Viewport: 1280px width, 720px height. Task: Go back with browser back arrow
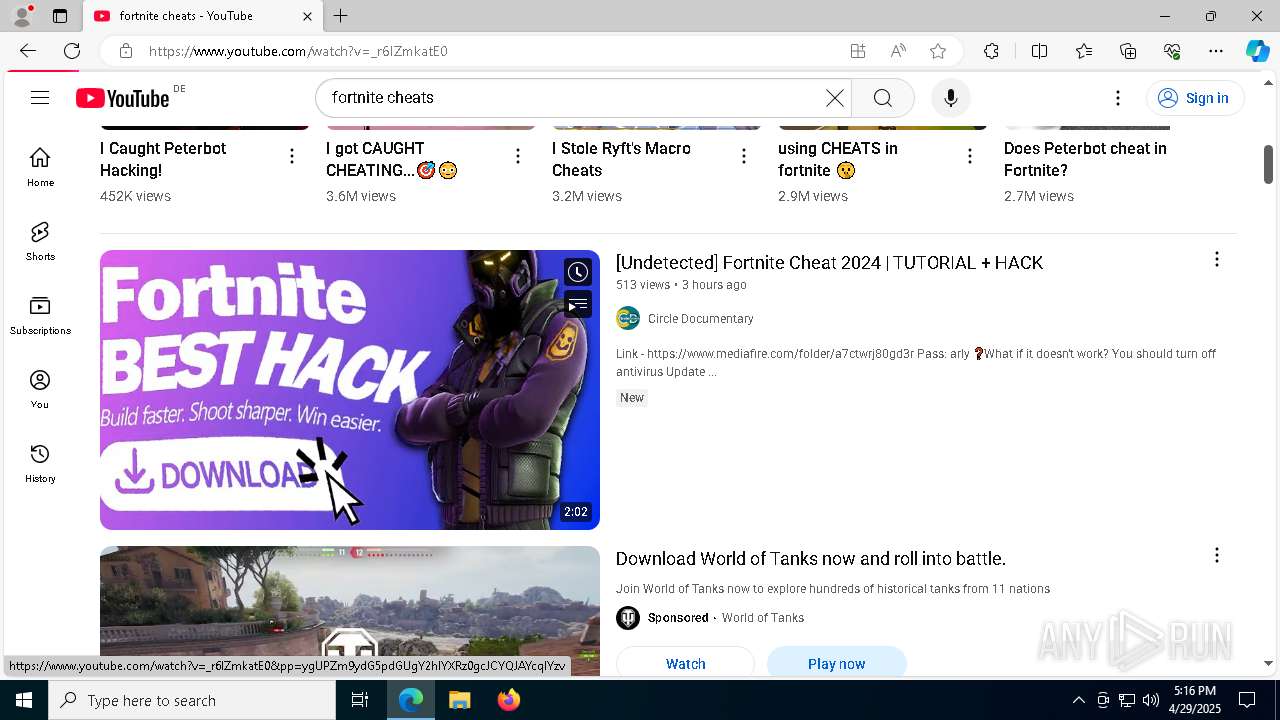pyautogui.click(x=28, y=51)
